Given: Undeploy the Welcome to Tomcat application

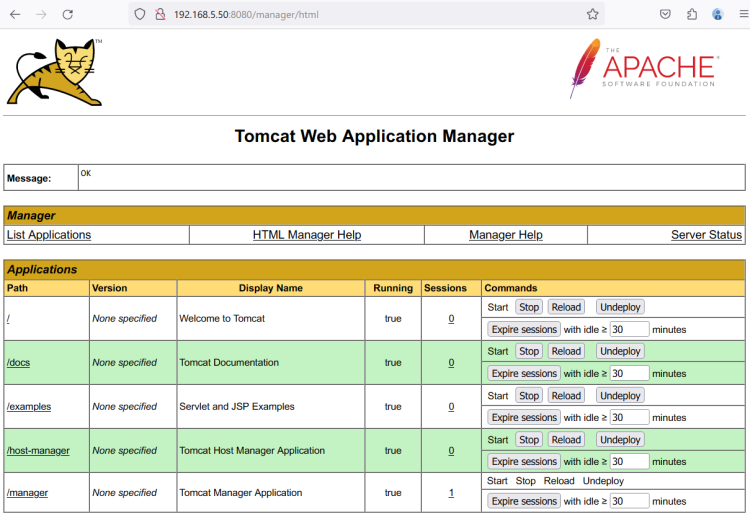Looking at the screenshot, I should [x=620, y=307].
